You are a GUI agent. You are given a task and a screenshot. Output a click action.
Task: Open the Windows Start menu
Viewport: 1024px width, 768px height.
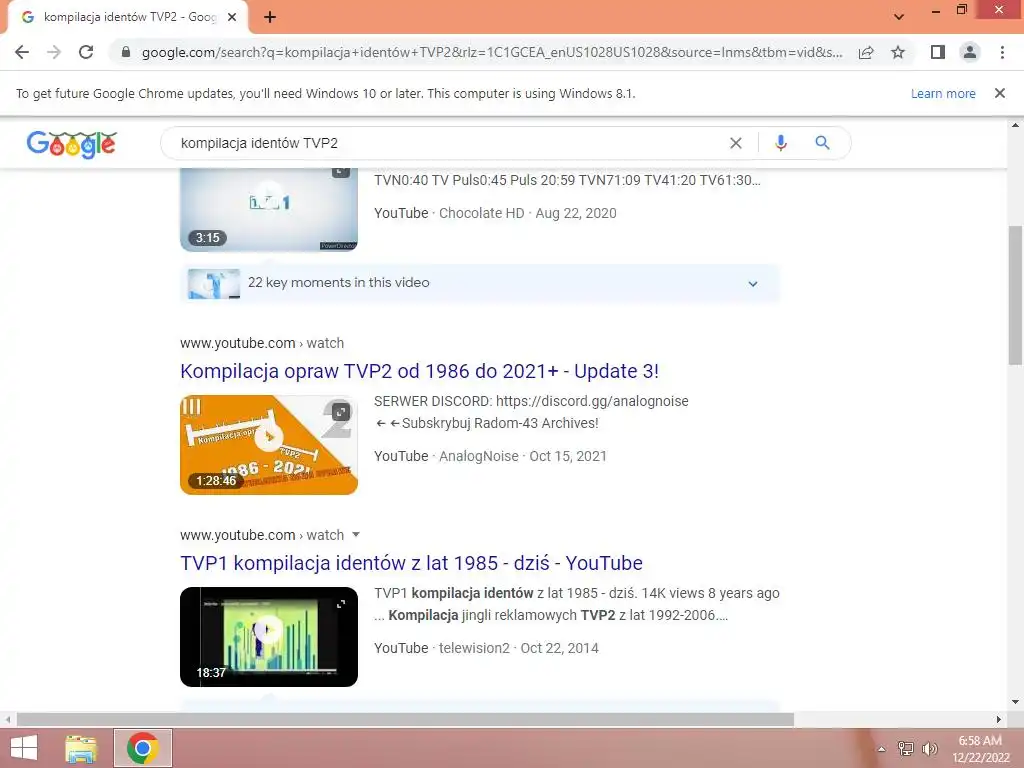24,748
